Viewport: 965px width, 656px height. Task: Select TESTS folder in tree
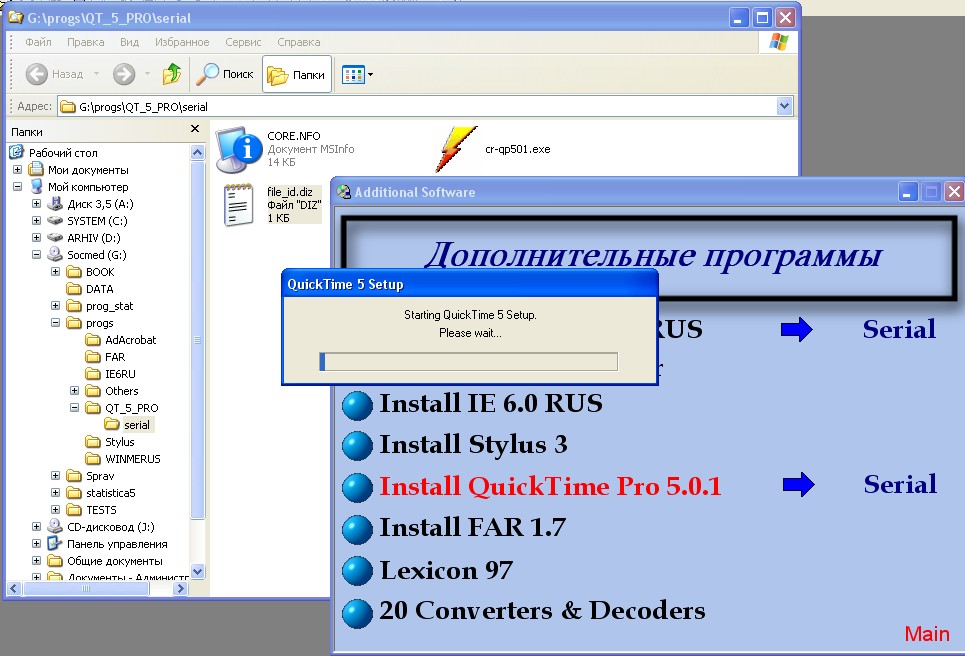(92, 510)
